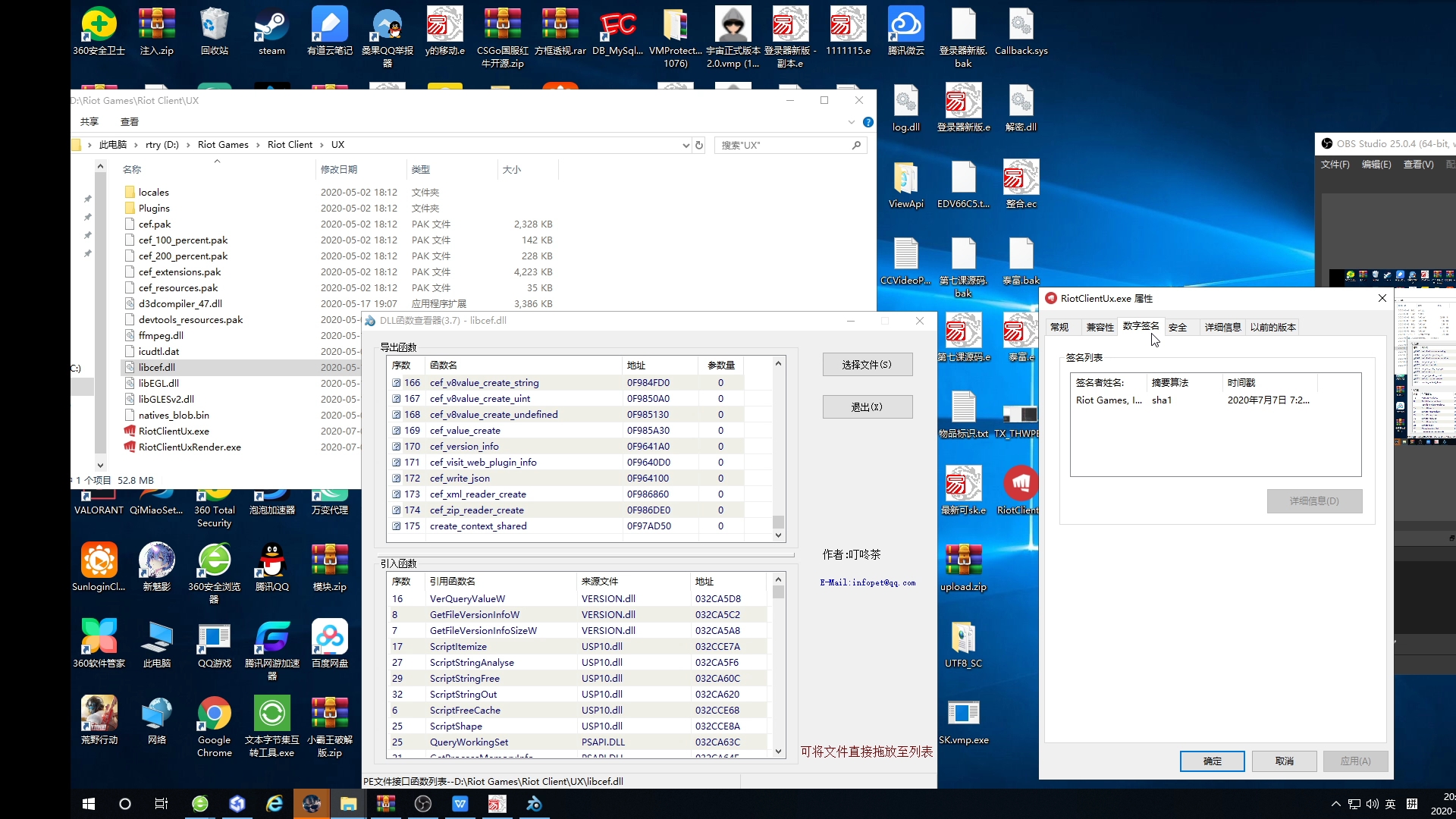Select the libcef.dll file in Explorer
Viewport: 1456px width, 819px height.
[156, 368]
